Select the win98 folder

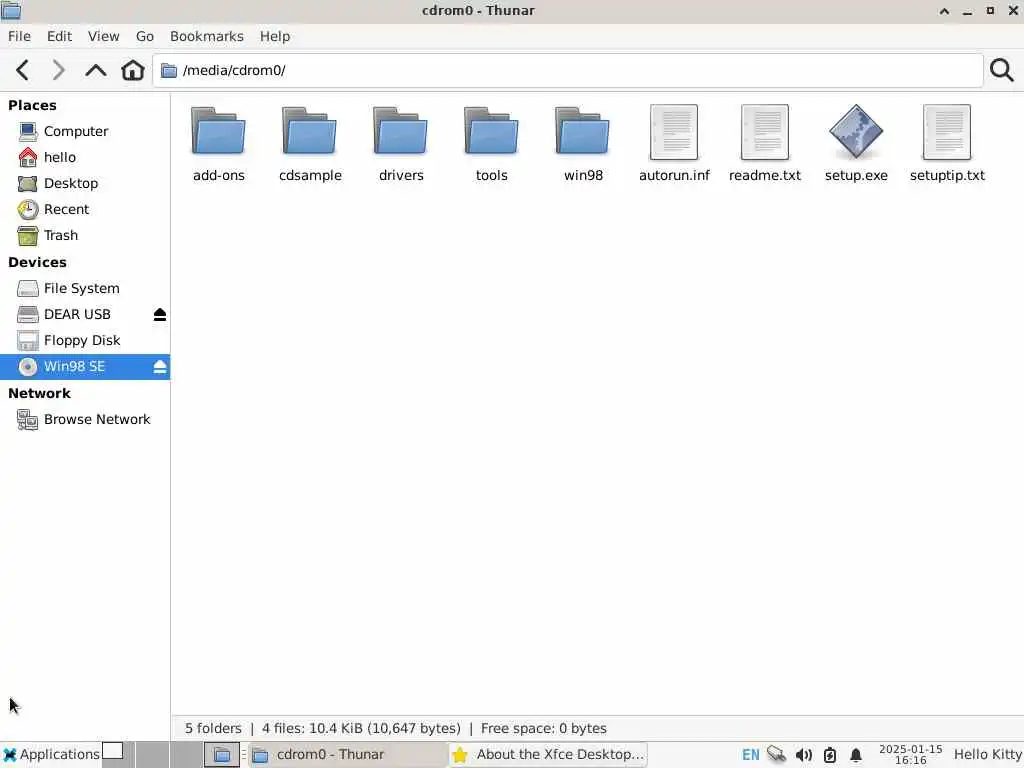pyautogui.click(x=583, y=144)
